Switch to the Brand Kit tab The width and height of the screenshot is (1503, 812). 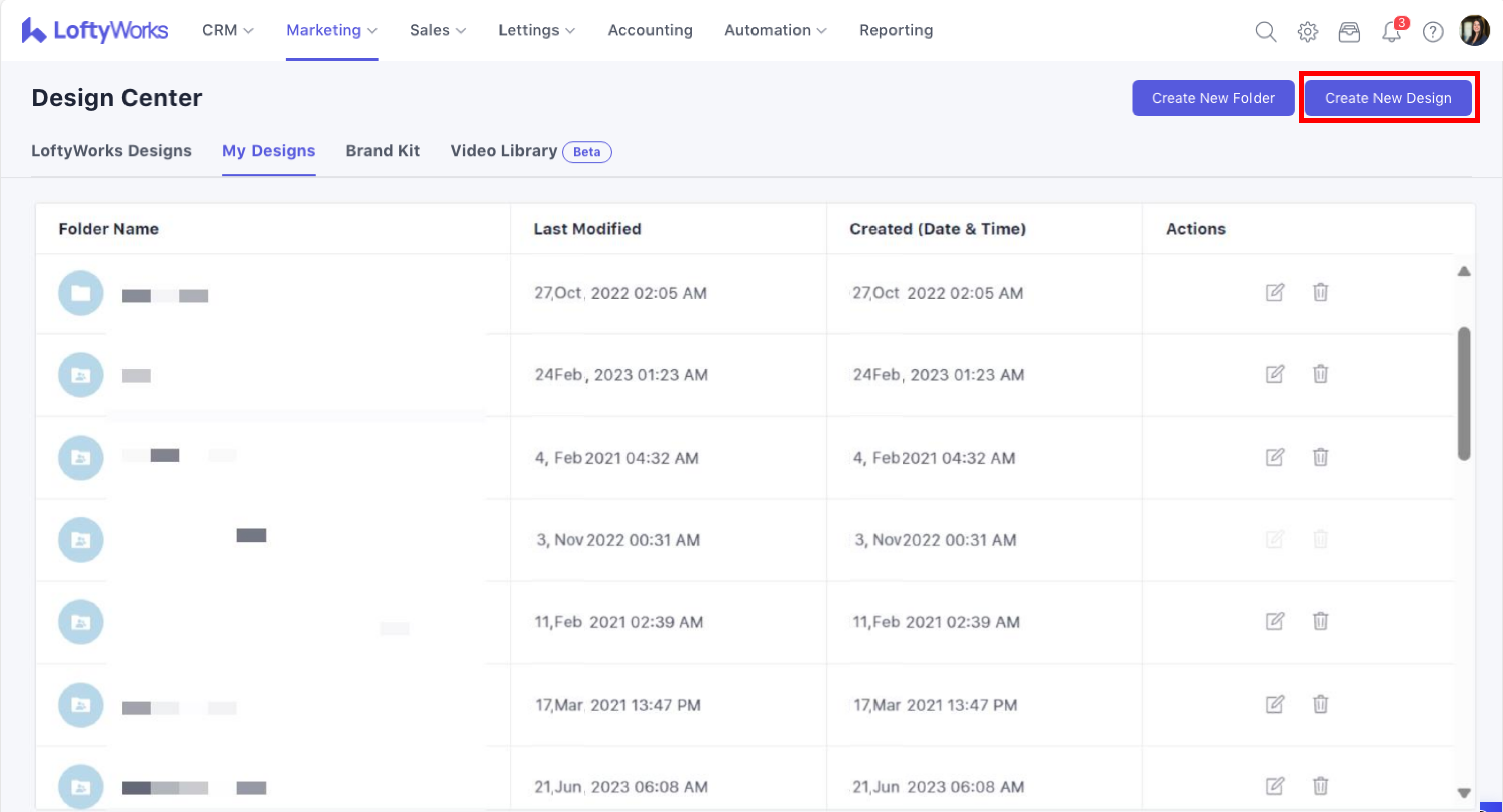tap(382, 151)
